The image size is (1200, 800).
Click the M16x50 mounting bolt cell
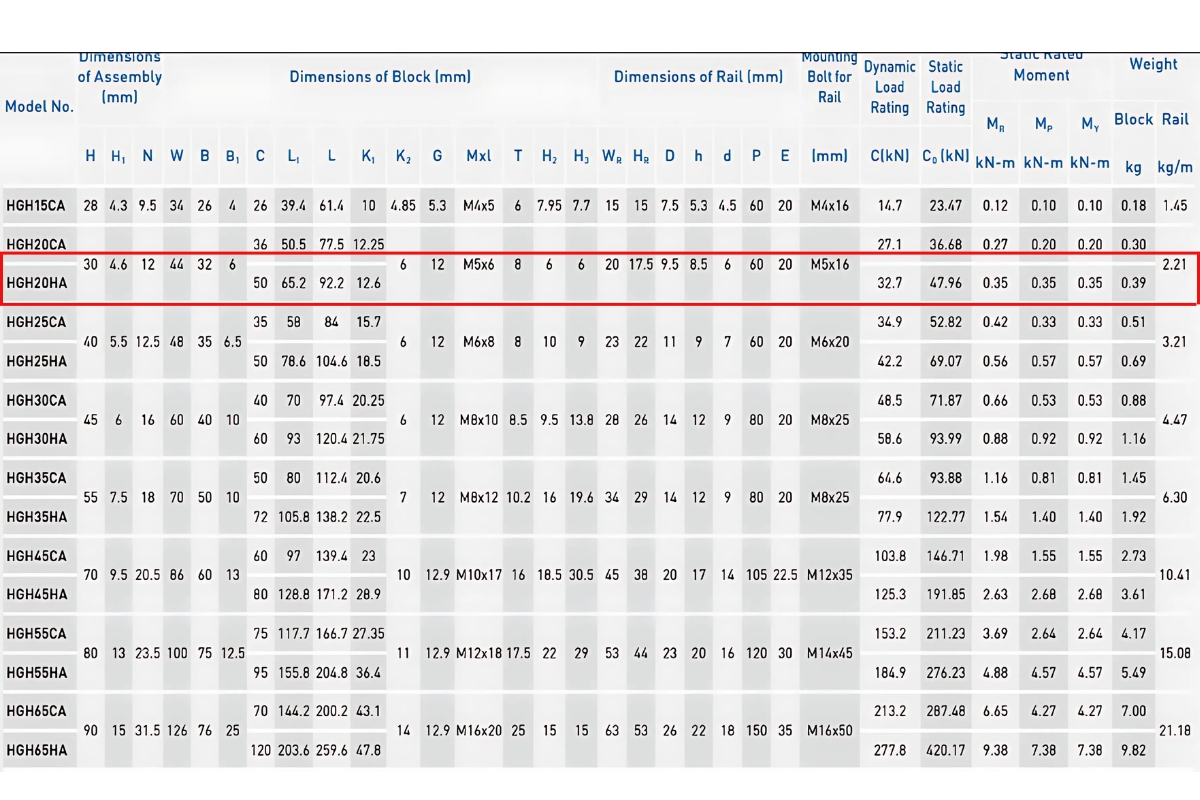point(830,730)
